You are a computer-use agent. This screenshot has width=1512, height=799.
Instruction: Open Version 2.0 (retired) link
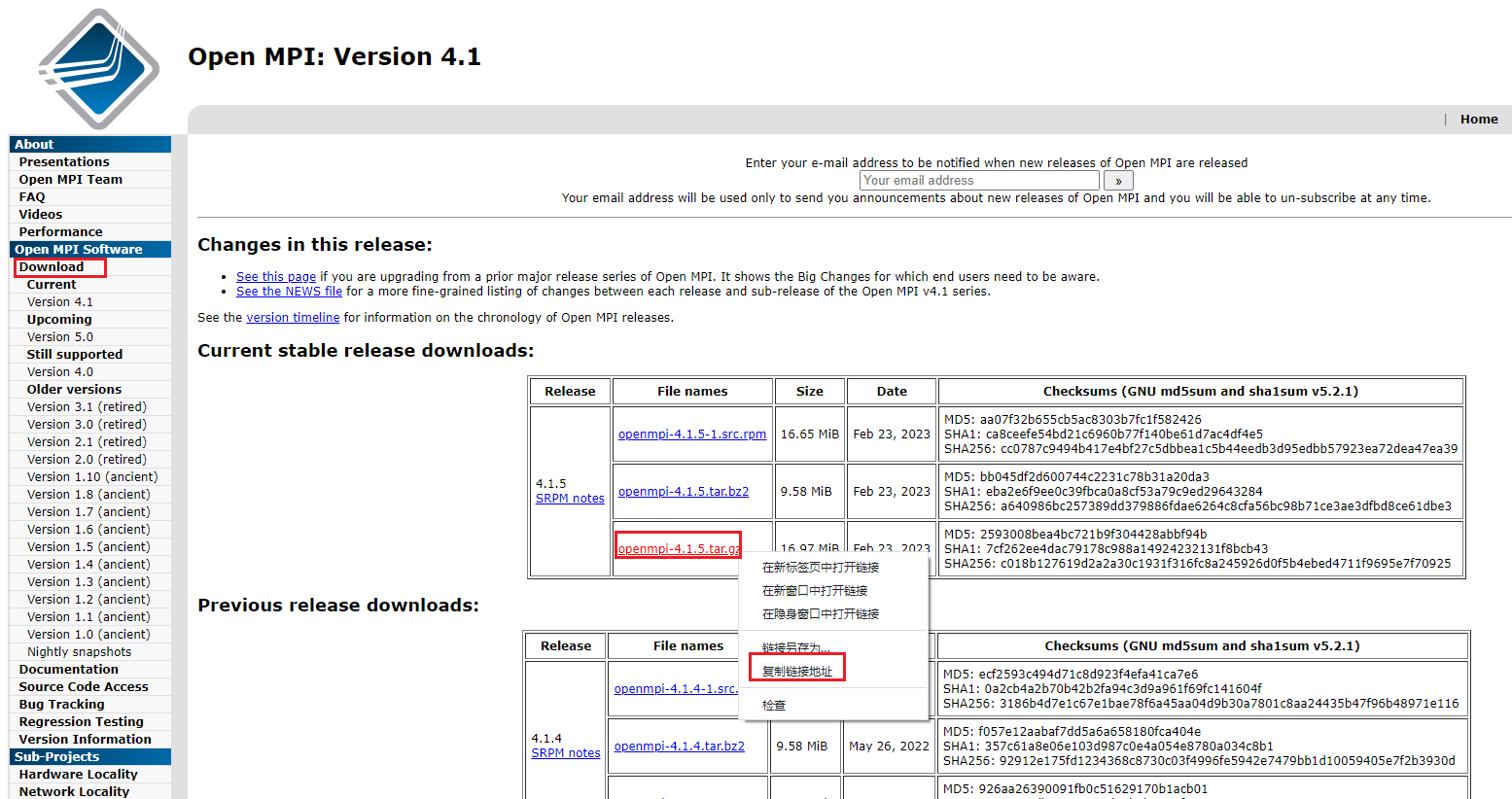click(88, 460)
